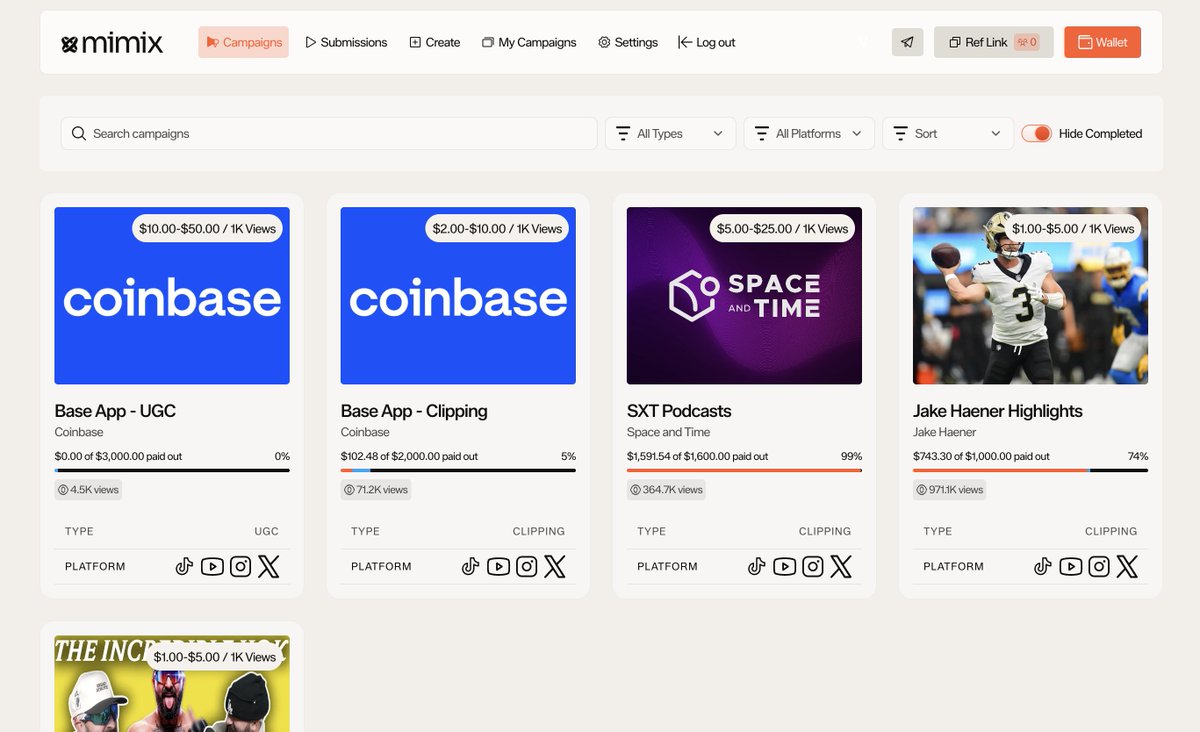
Task: Expand the All Types filter dropdown
Action: [670, 133]
